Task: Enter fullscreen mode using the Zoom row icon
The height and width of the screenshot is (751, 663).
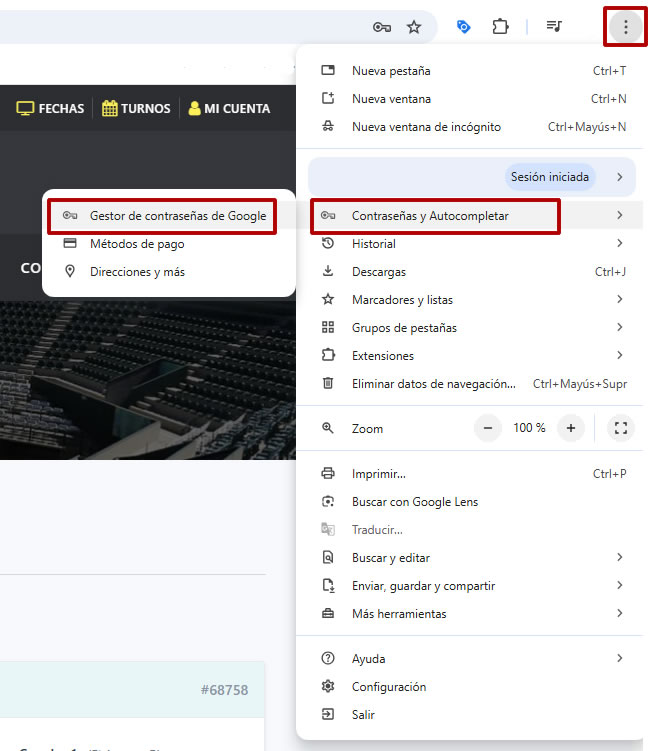Action: (x=620, y=428)
